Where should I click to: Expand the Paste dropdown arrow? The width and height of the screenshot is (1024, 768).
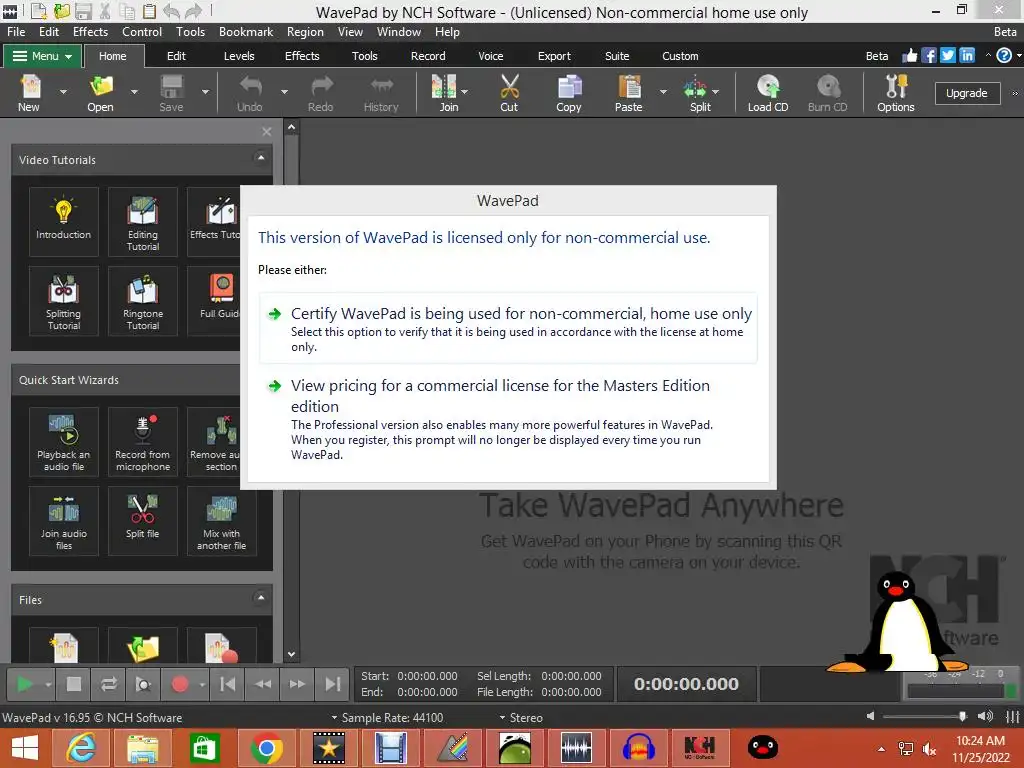click(664, 92)
